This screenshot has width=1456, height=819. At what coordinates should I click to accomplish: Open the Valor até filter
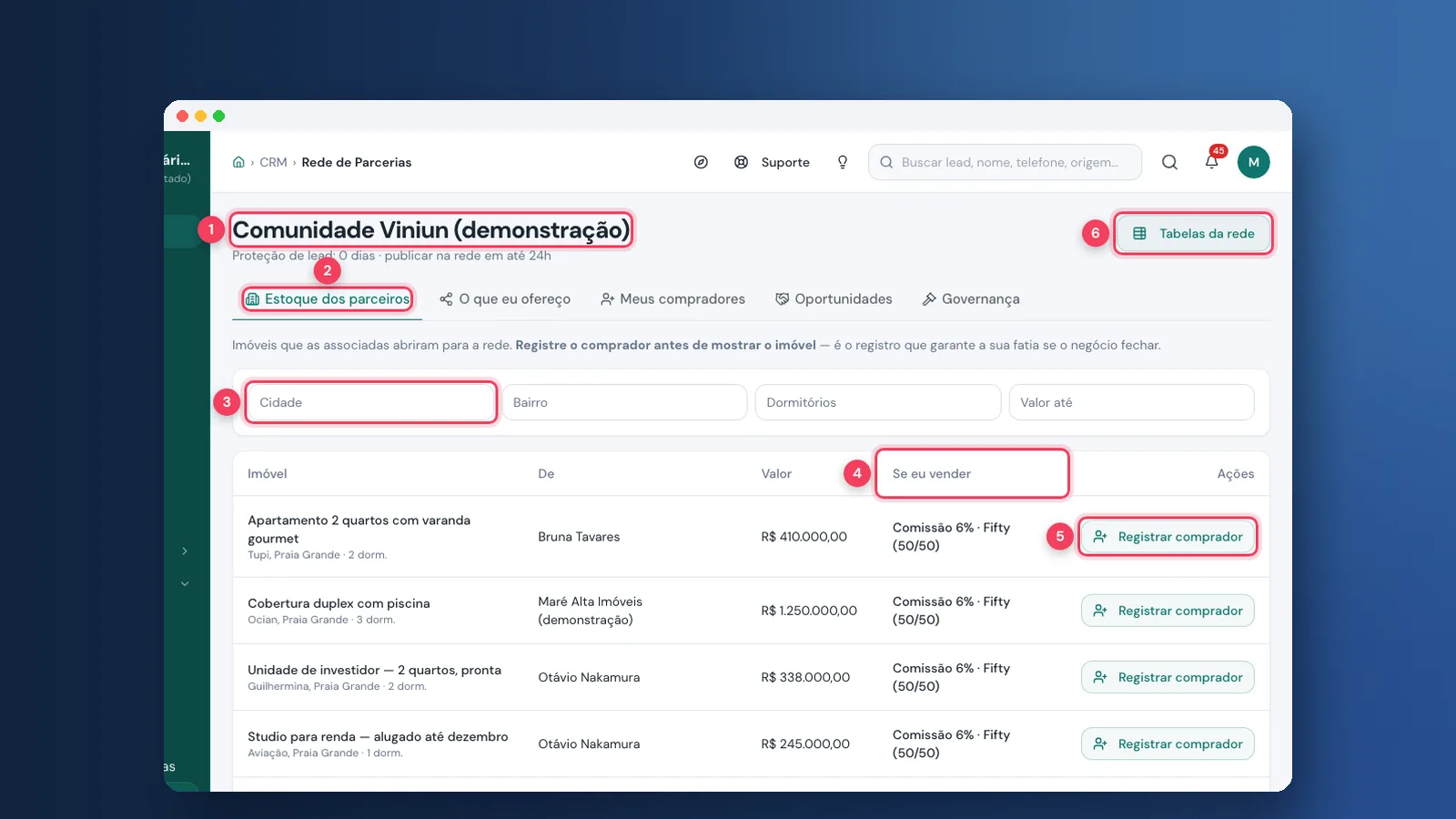1131,402
